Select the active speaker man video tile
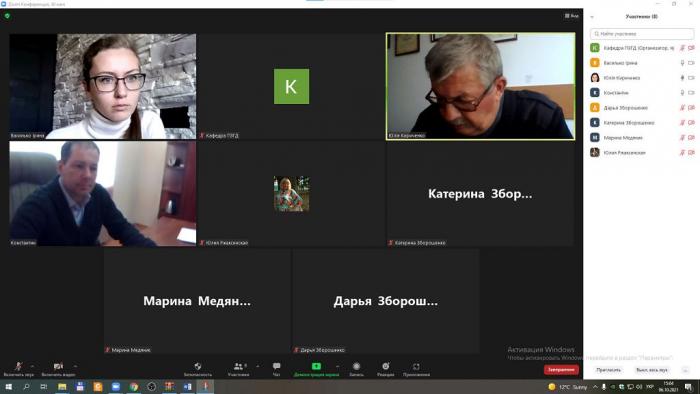This screenshot has height=394, width=700. click(x=480, y=87)
